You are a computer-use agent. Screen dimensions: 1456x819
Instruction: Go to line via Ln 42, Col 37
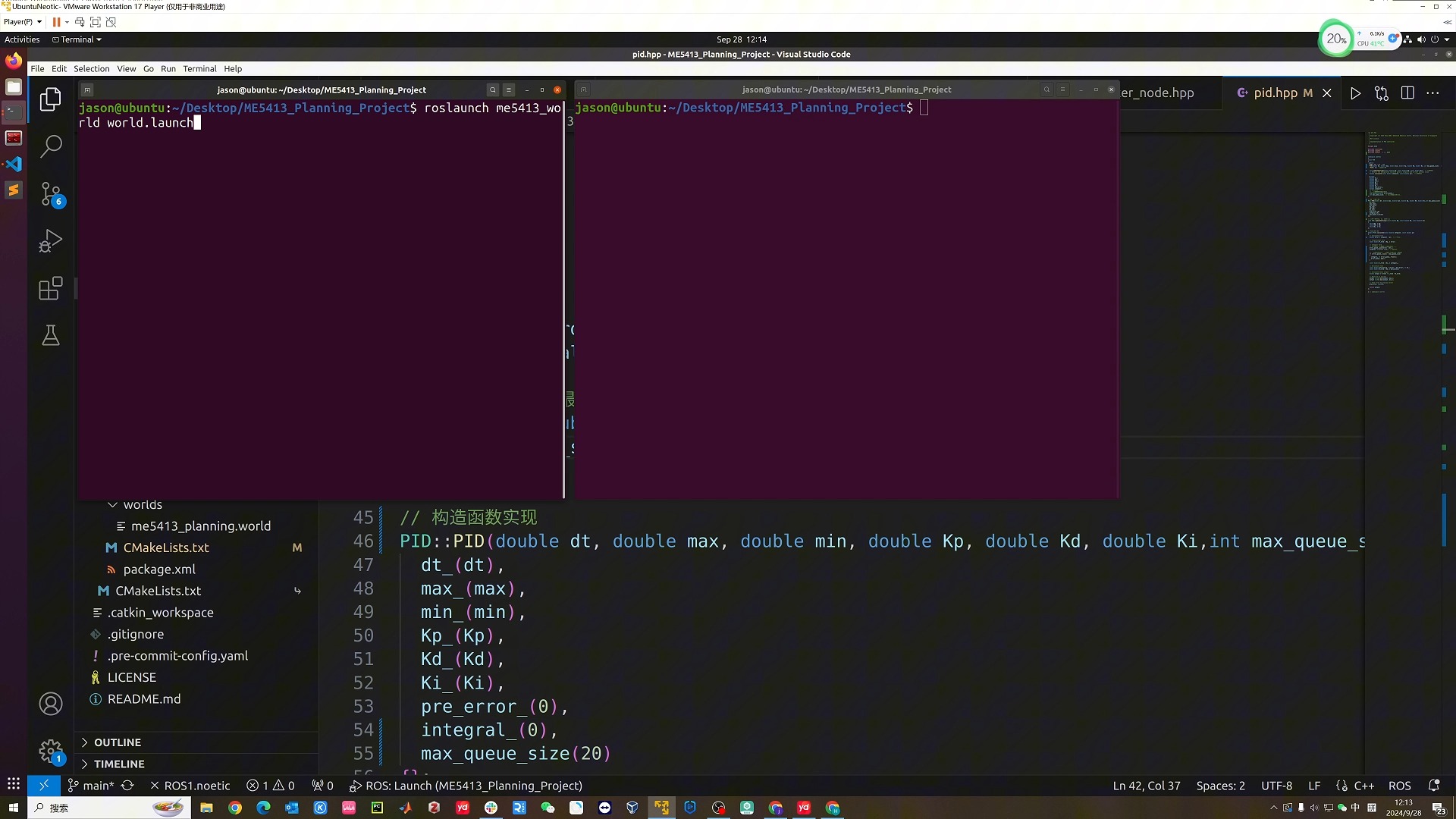tap(1146, 786)
